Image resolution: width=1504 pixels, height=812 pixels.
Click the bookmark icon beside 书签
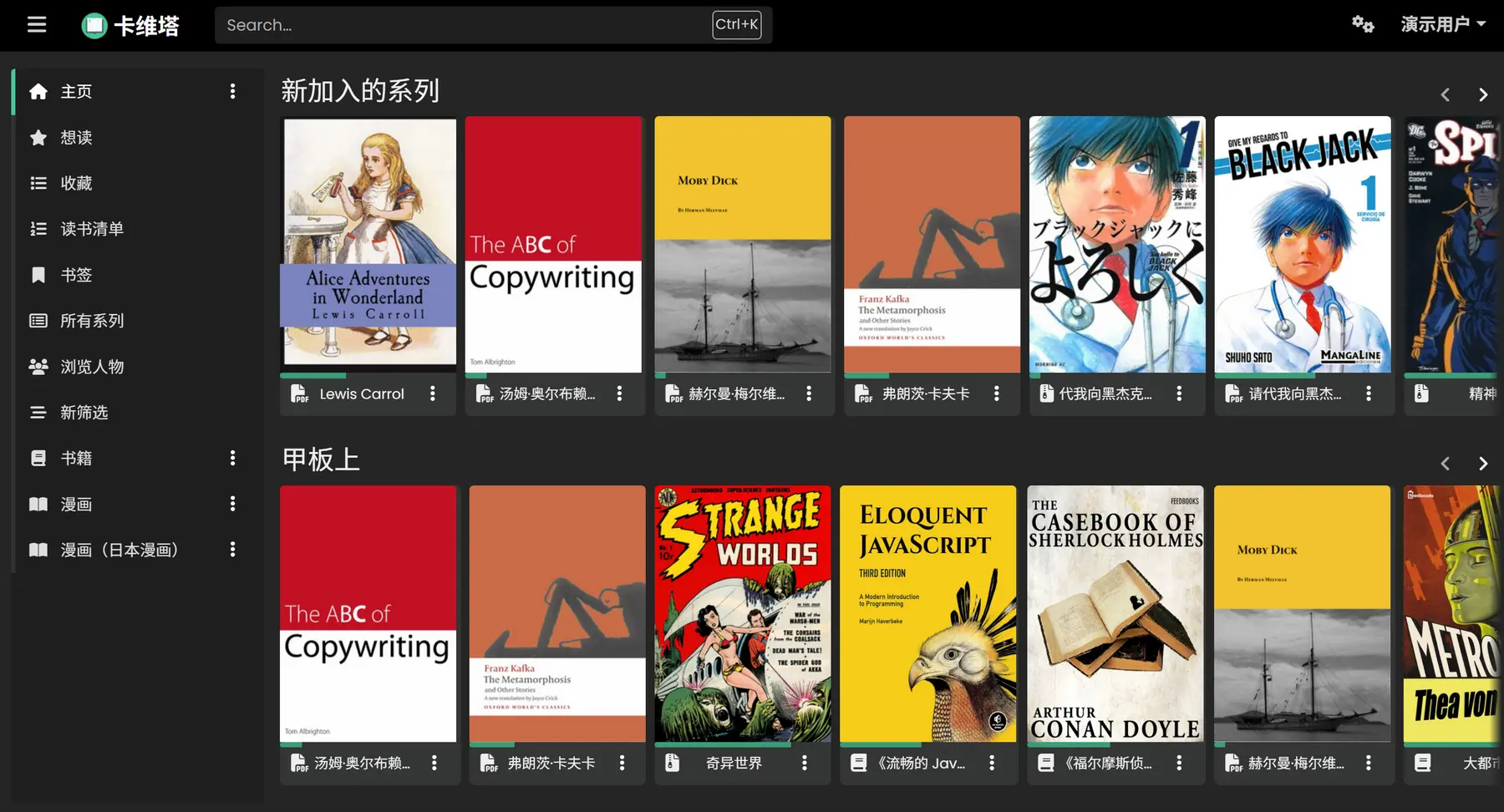tap(38, 275)
